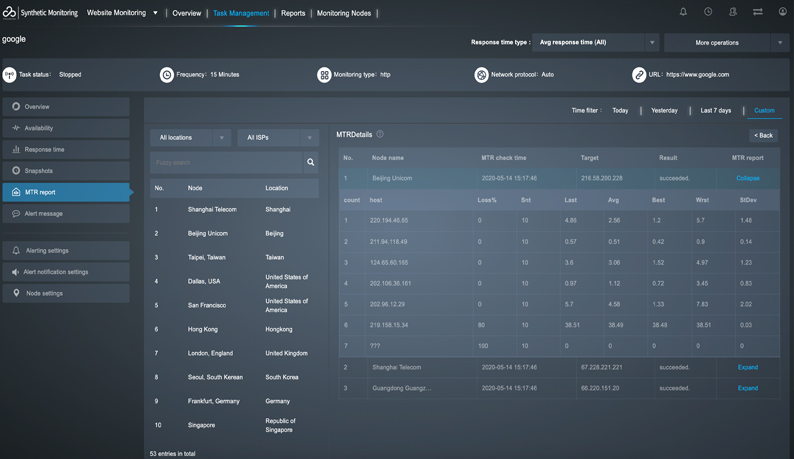This screenshot has width=794, height=459.
Task: Click the Synthetic Monitoring cloud logo
Action: 9,13
